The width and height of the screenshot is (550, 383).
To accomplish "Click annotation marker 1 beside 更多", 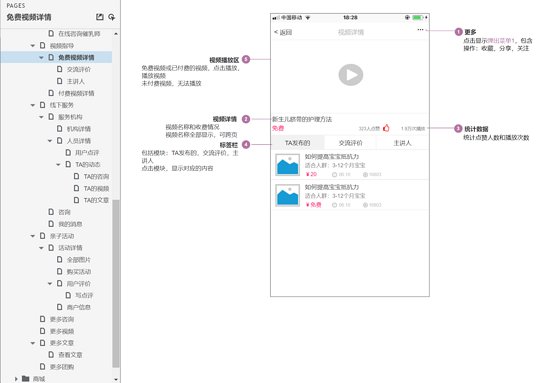I will pyautogui.click(x=458, y=32).
